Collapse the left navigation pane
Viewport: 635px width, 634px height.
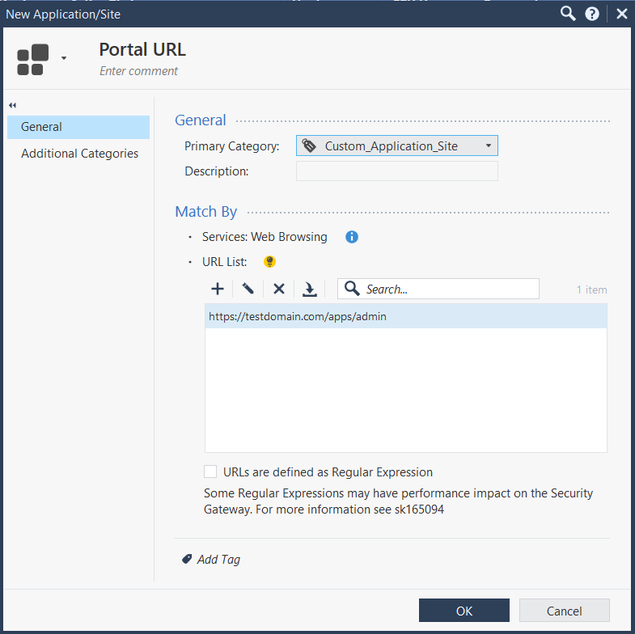pyautogui.click(x=13, y=105)
